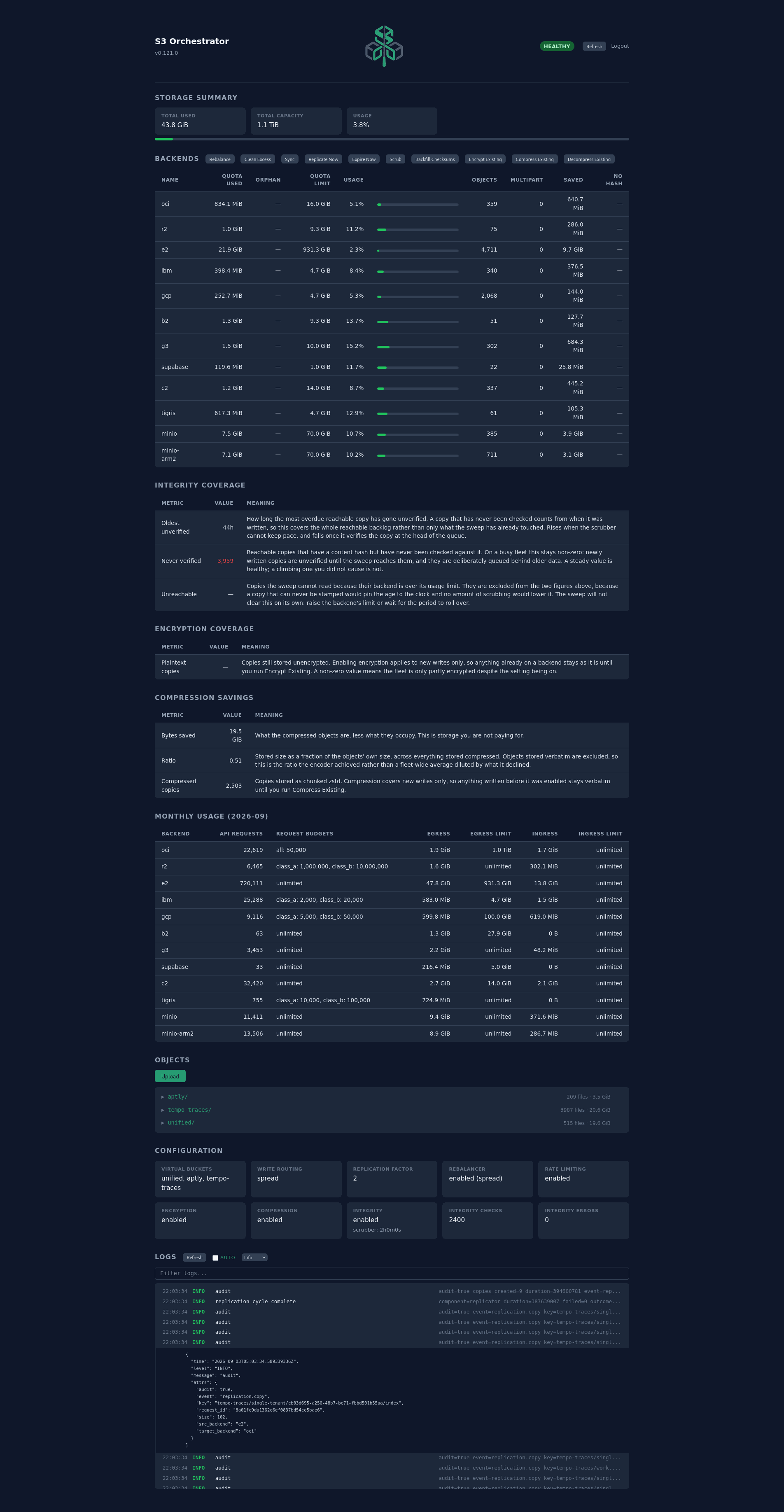
Task: Start a Scrub operation
Action: [396, 159]
